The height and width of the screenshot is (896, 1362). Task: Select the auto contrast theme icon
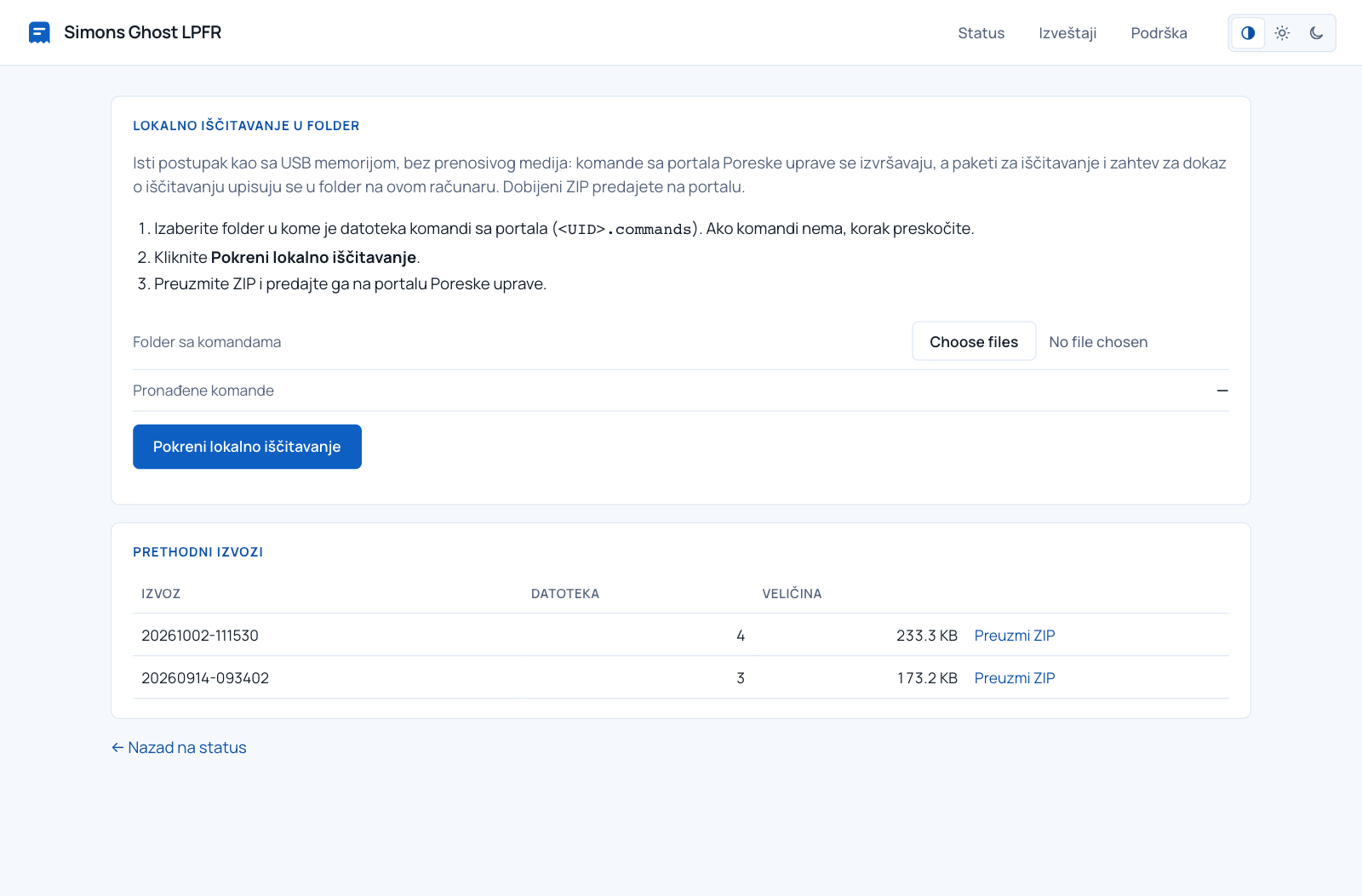coord(1248,33)
